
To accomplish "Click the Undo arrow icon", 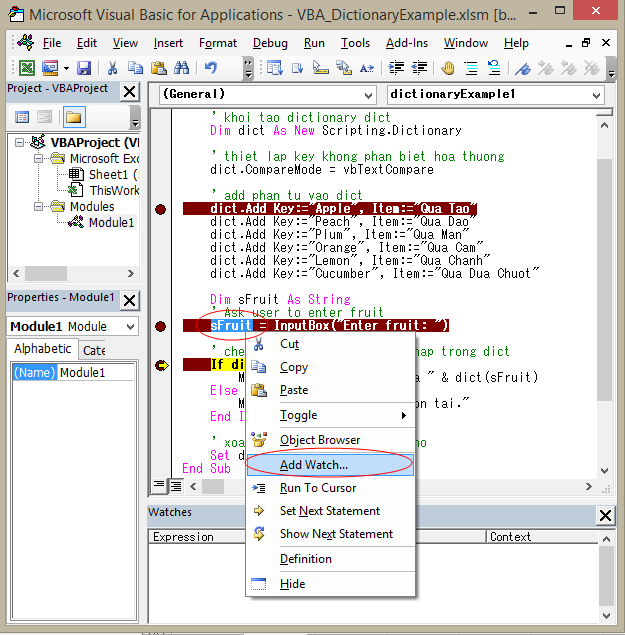I will coord(211,68).
